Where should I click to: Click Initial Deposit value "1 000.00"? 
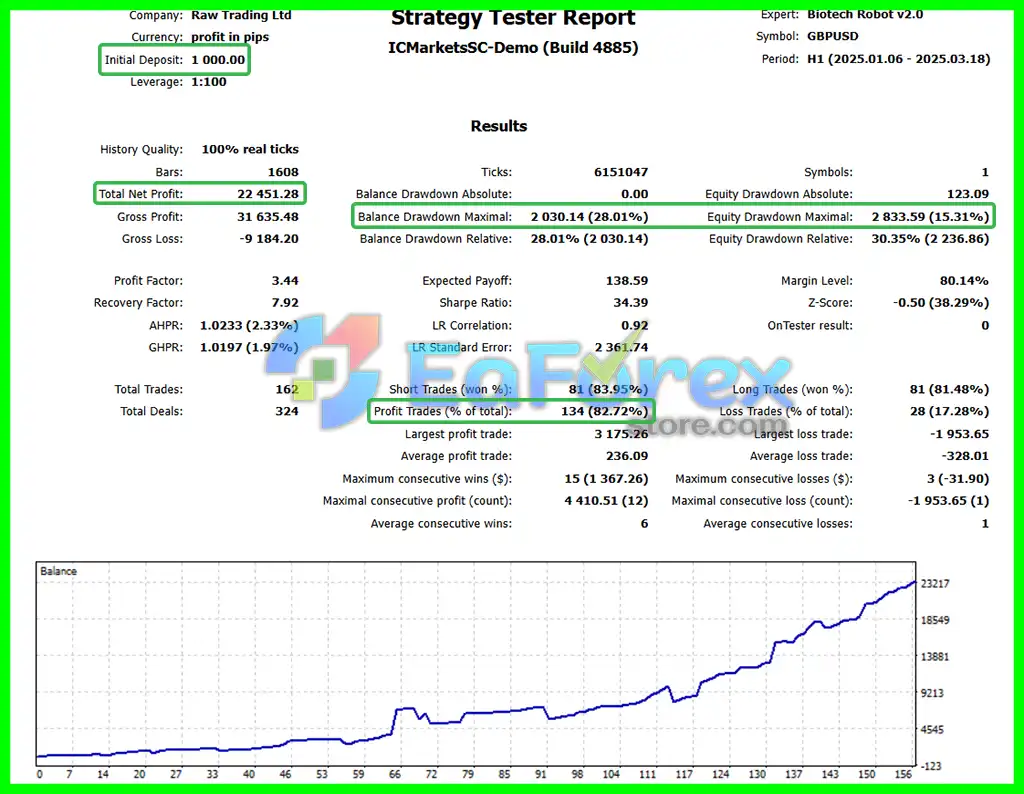(x=218, y=60)
